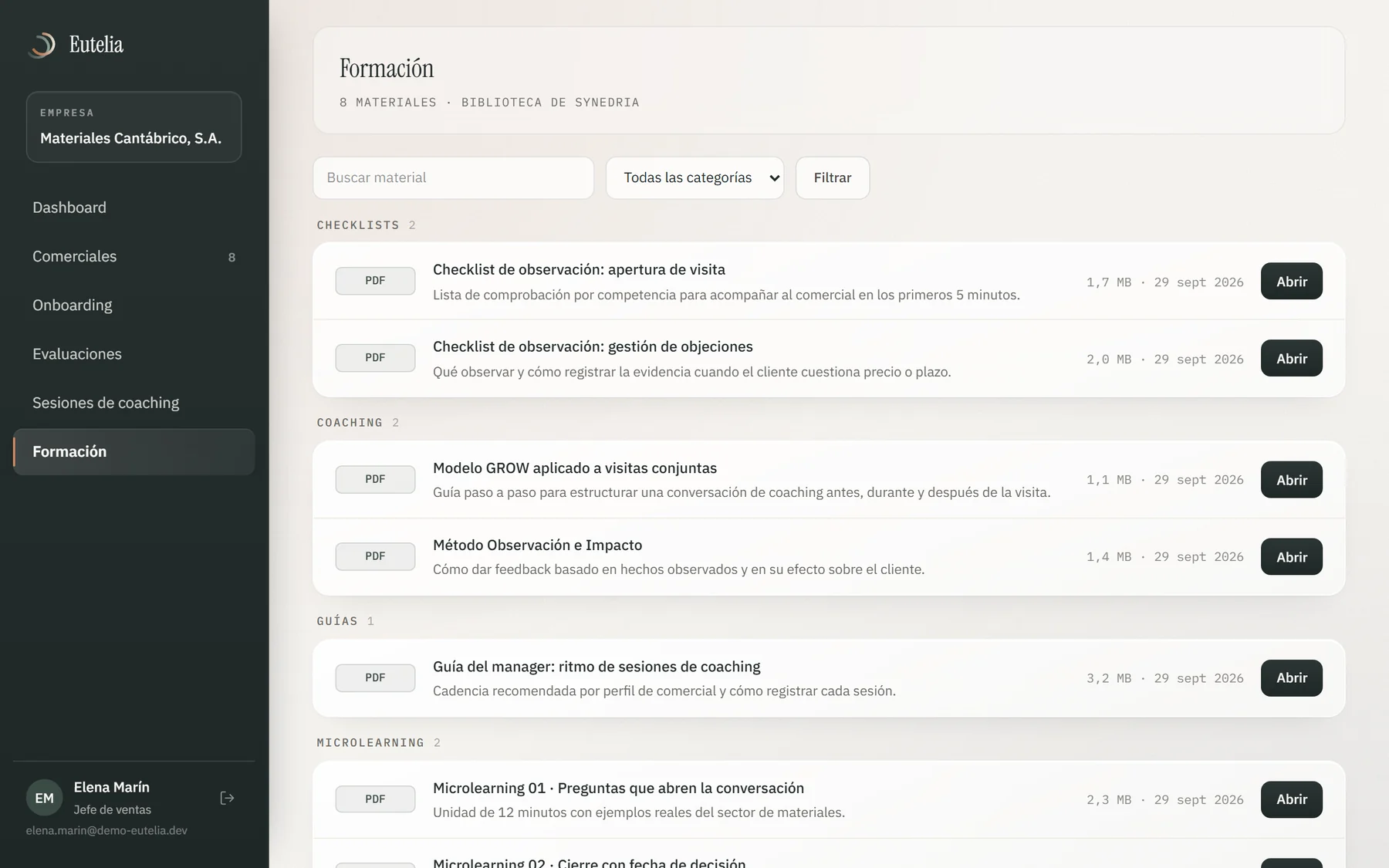
Task: Click the PDF badge for Modelo GROW
Action: [375, 479]
